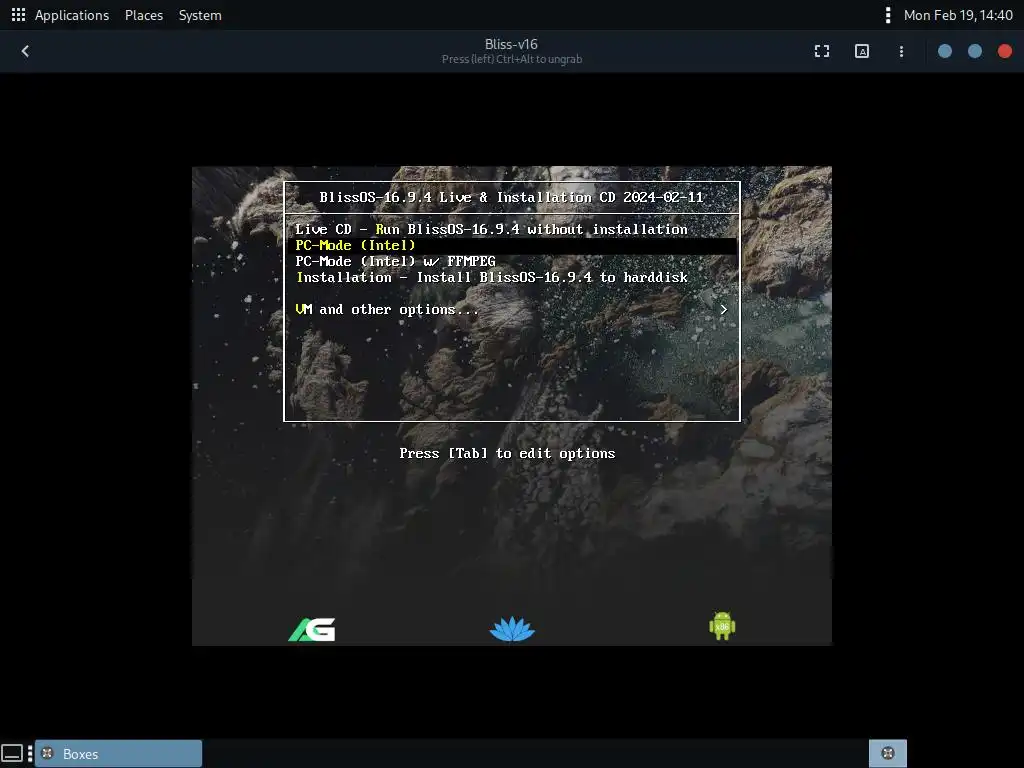
Task: Click the applications grid icon
Action: tap(18, 14)
